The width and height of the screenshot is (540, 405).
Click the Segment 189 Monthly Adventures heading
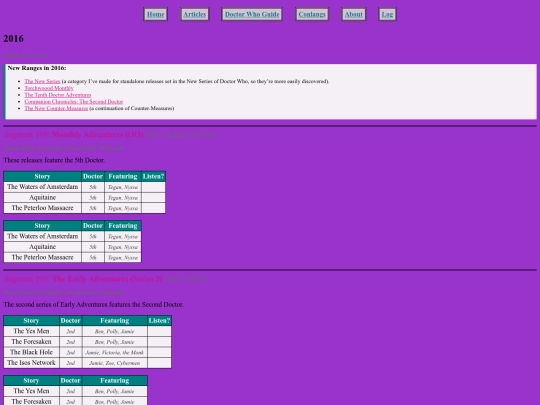coord(111,134)
